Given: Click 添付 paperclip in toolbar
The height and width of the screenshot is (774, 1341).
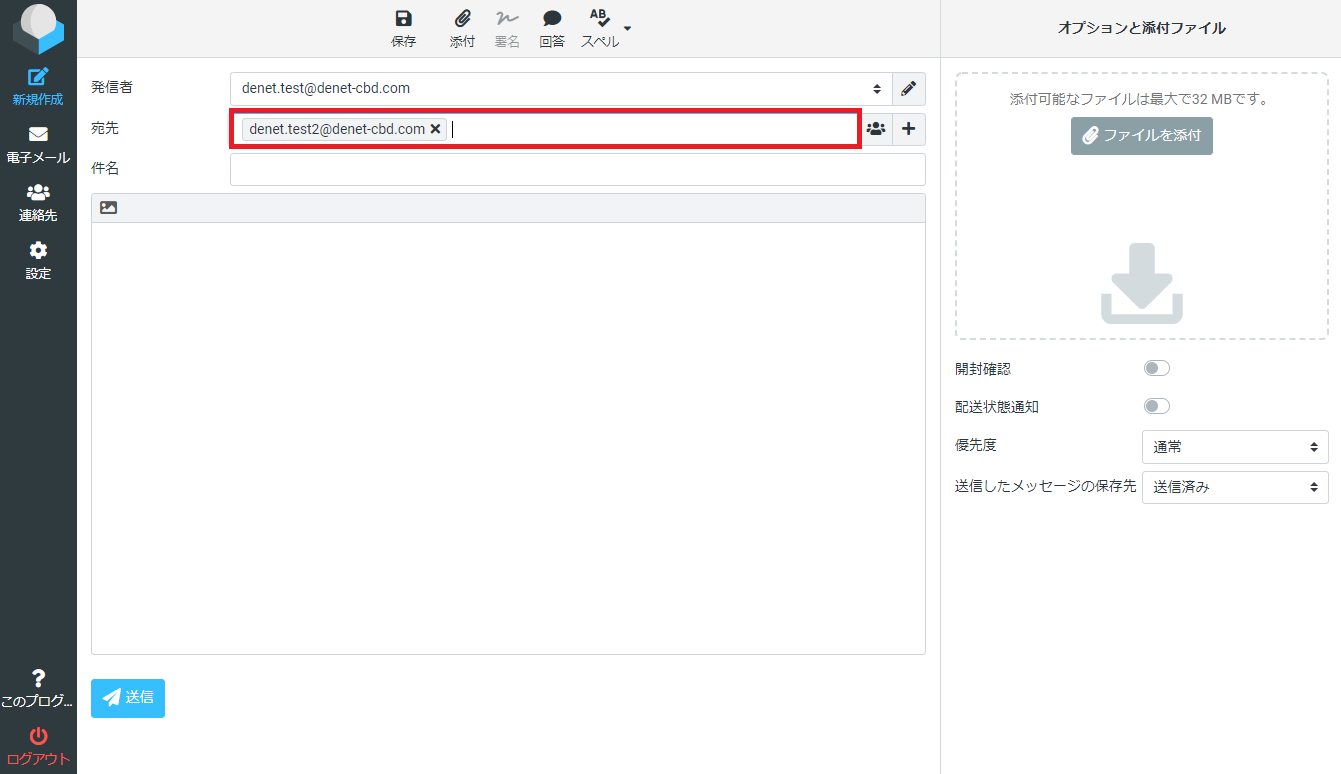Looking at the screenshot, I should tap(462, 29).
